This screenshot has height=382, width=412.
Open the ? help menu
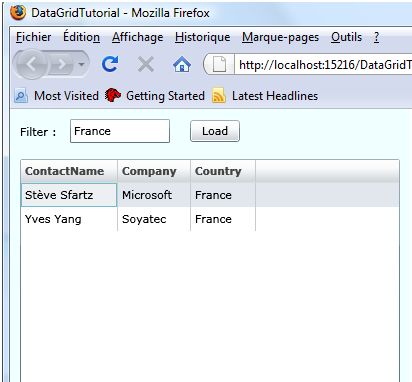click(x=376, y=37)
